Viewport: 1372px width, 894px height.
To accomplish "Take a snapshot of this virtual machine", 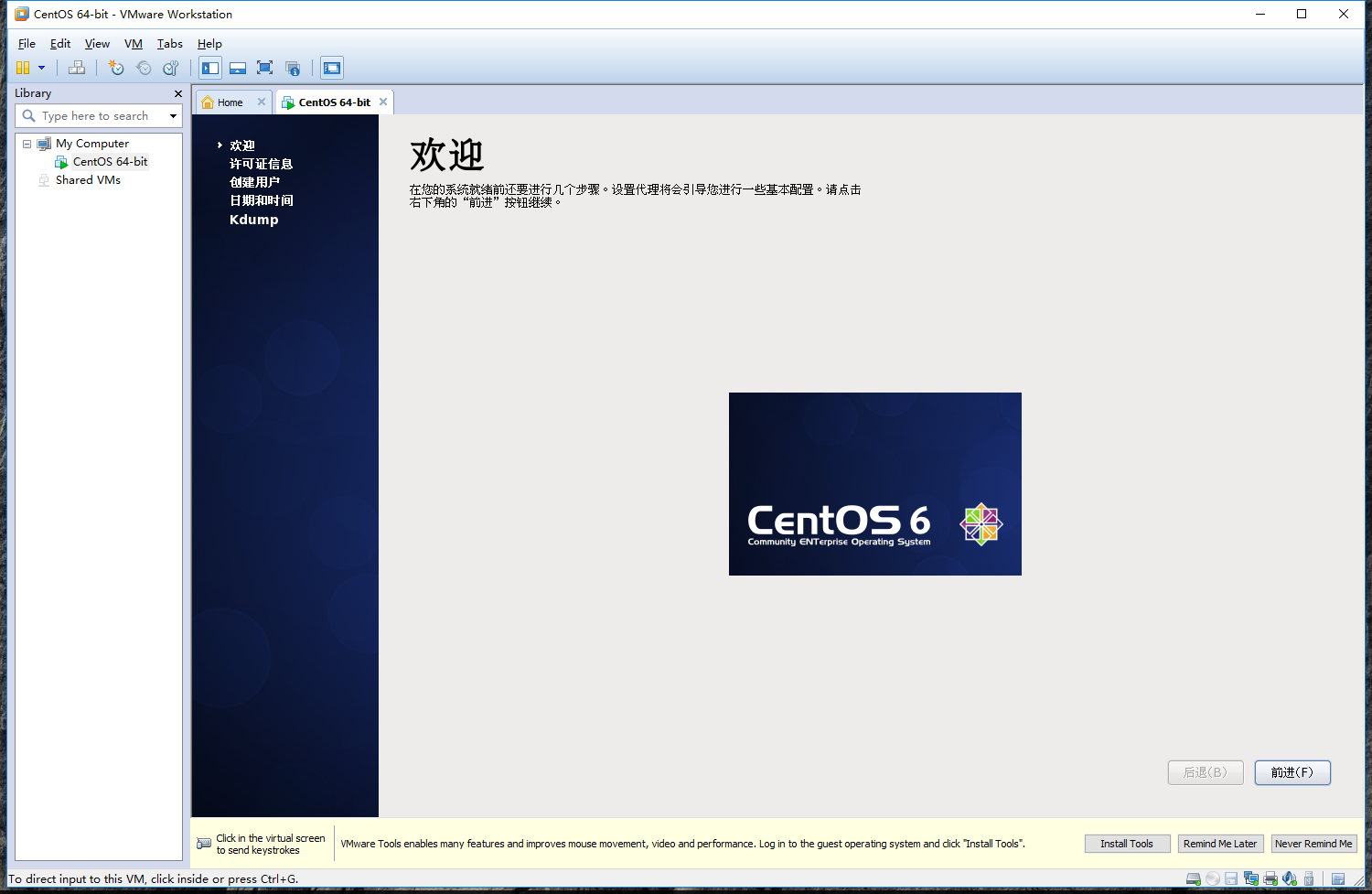I will (x=116, y=68).
